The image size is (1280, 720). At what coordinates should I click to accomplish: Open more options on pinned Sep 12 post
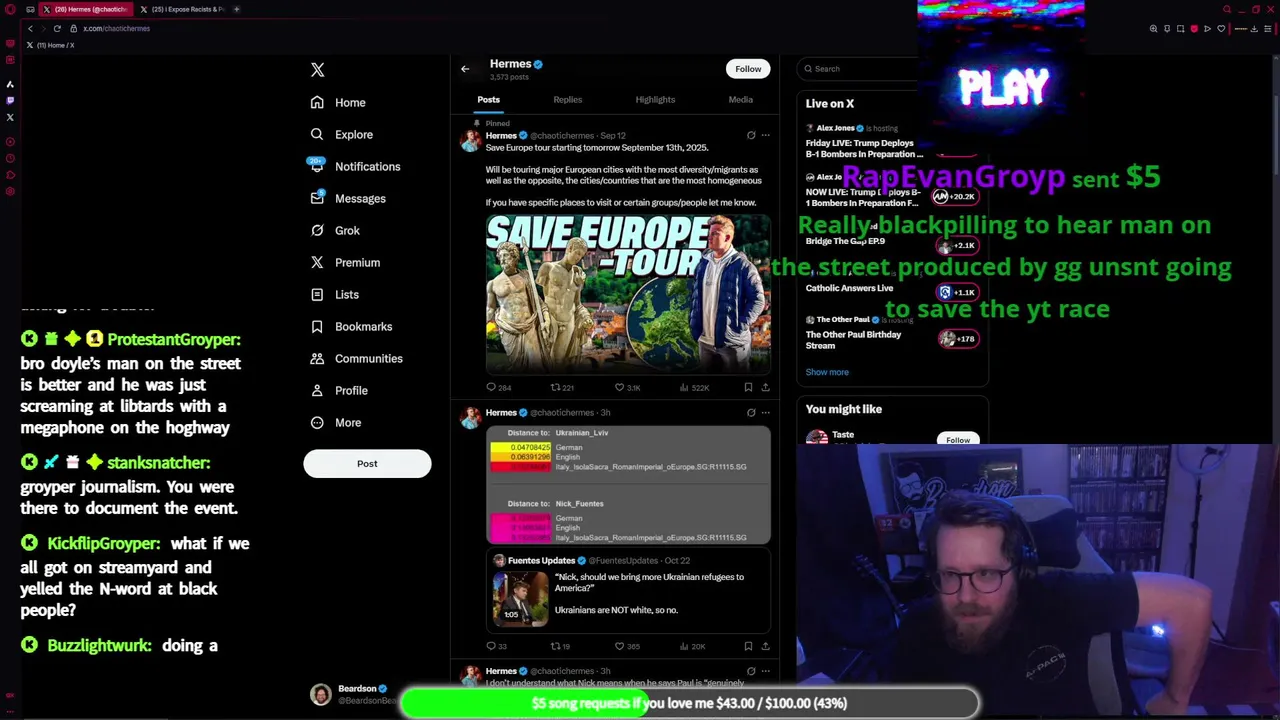(x=766, y=135)
